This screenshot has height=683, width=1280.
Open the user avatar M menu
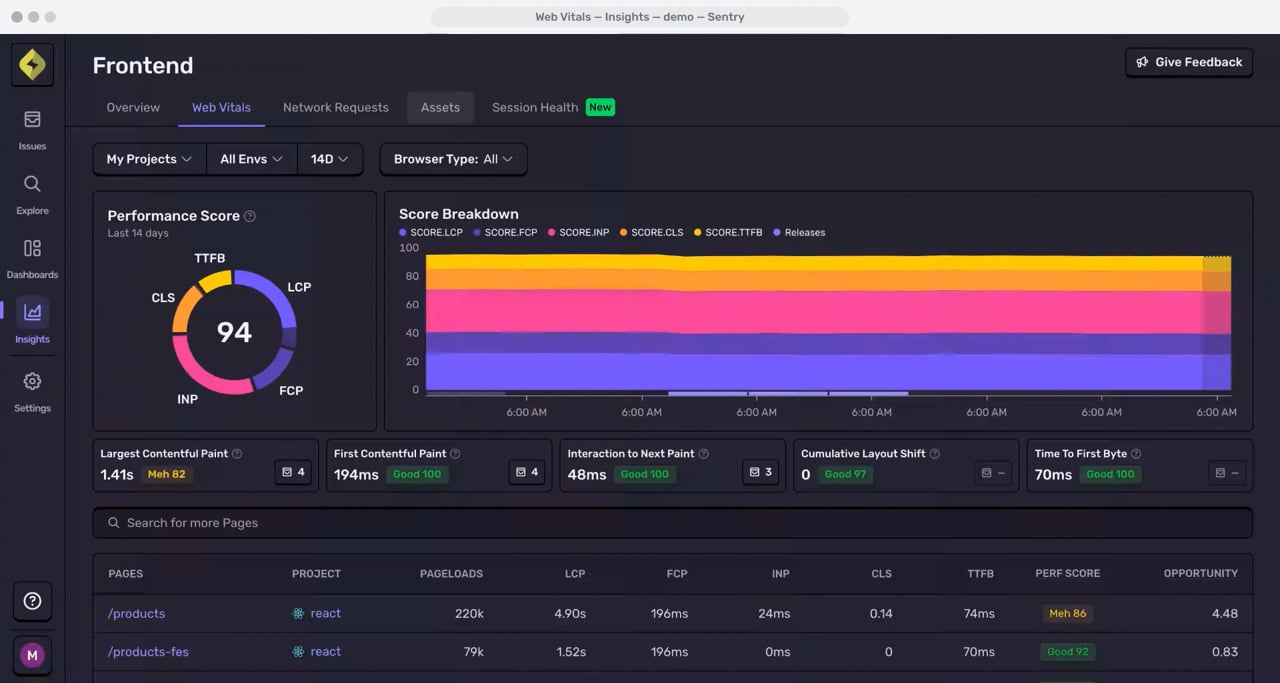(x=32, y=656)
